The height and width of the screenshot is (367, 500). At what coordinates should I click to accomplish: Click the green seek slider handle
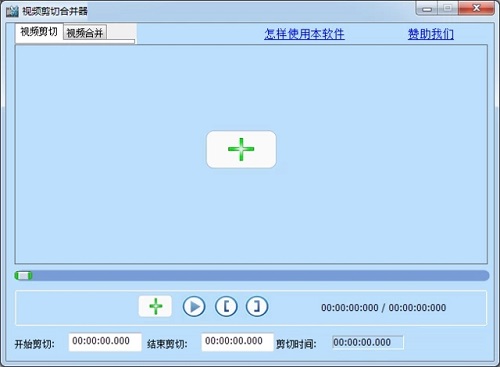[23, 276]
